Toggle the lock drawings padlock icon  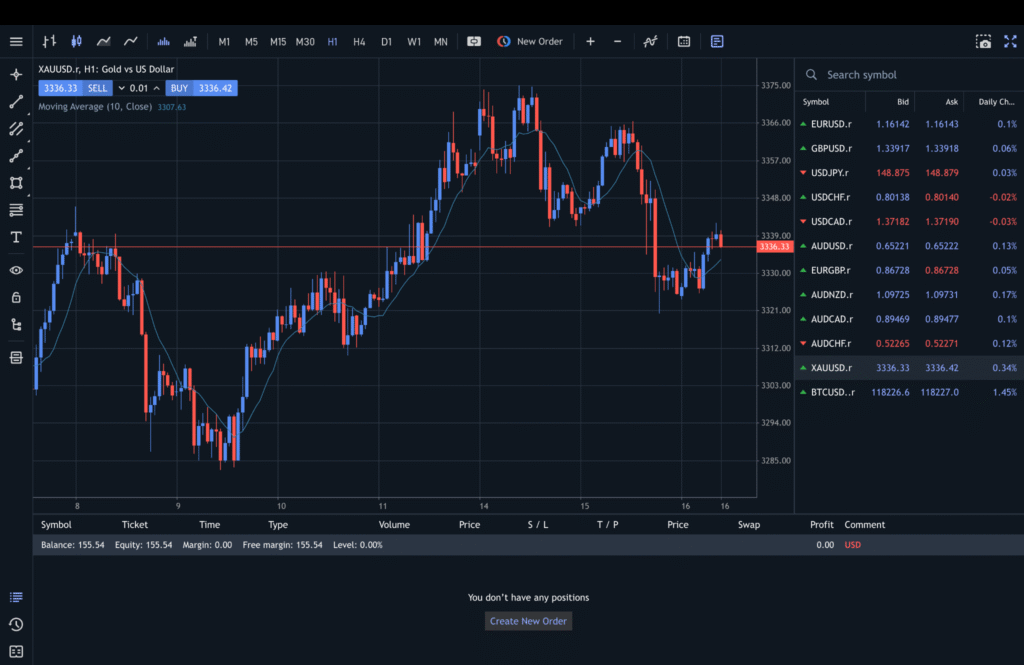pyautogui.click(x=16, y=297)
